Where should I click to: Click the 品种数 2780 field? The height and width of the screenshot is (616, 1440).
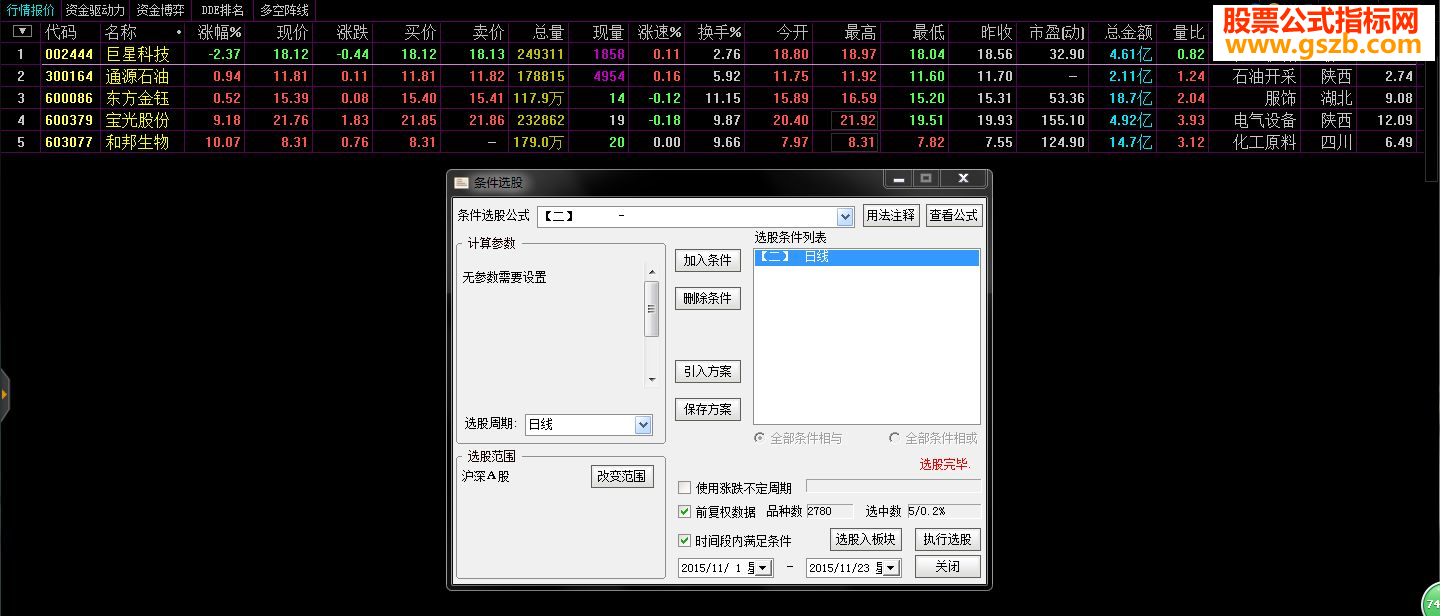coord(829,511)
